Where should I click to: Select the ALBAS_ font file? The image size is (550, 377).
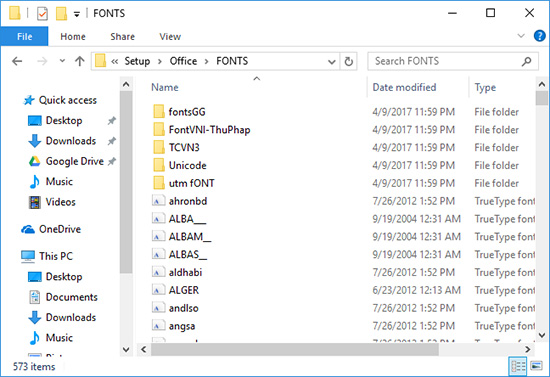tap(180, 254)
